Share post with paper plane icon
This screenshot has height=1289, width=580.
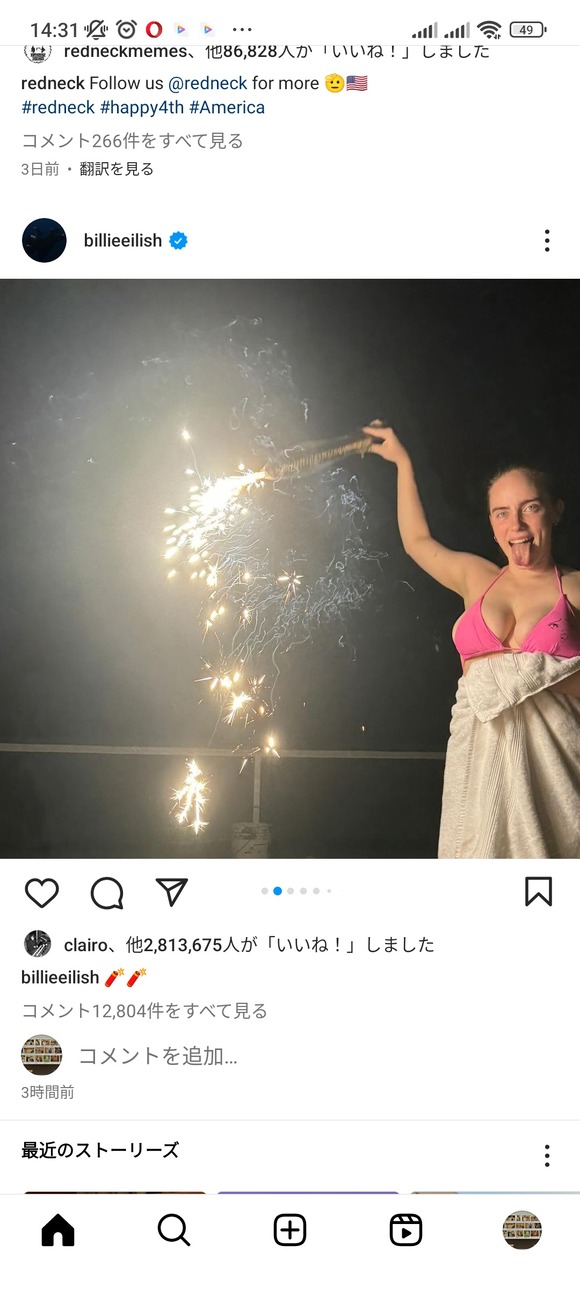pos(172,891)
